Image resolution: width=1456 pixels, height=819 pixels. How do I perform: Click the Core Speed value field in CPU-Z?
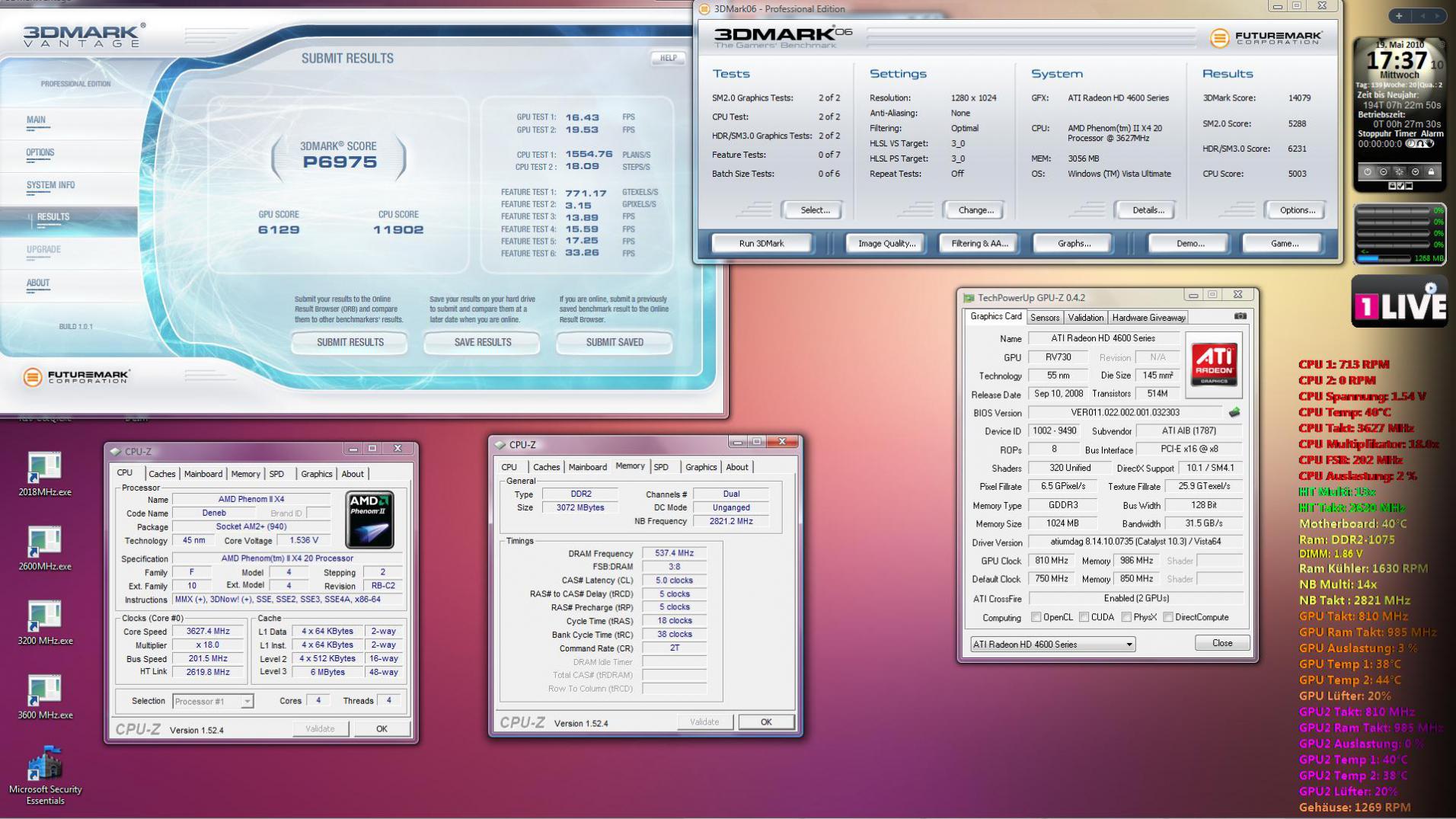click(x=209, y=632)
